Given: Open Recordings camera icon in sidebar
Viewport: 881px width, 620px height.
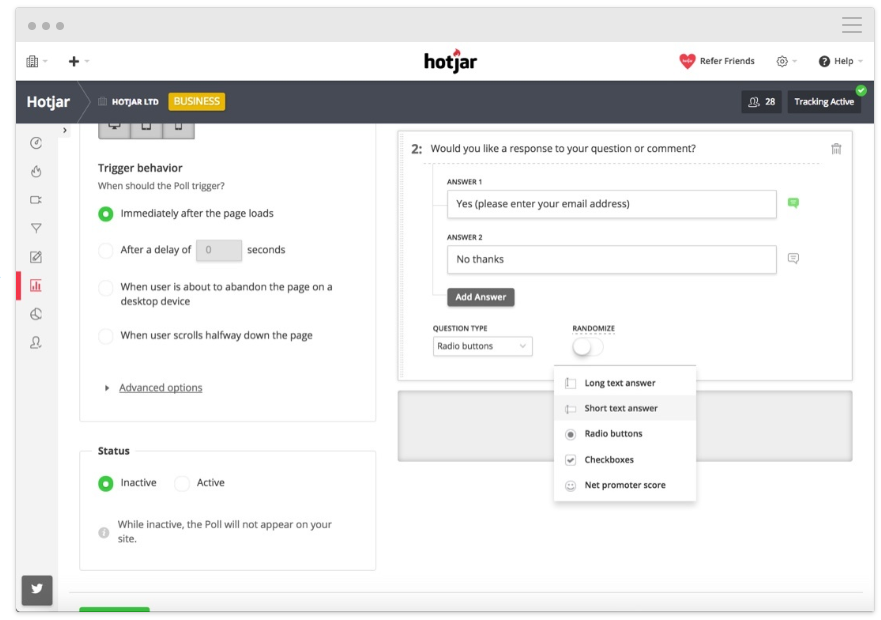Looking at the screenshot, I should (36, 200).
